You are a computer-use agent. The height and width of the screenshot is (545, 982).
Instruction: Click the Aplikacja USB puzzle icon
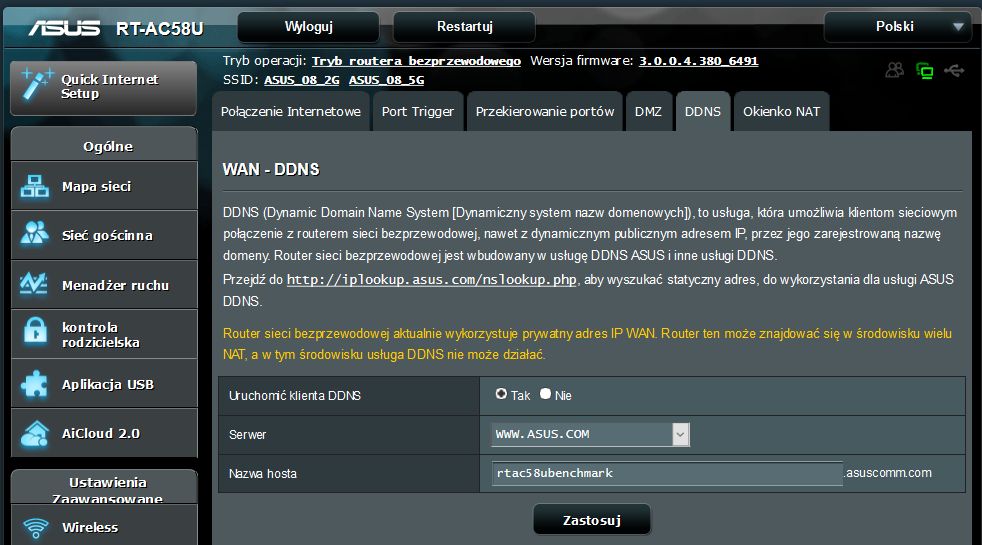[34, 384]
